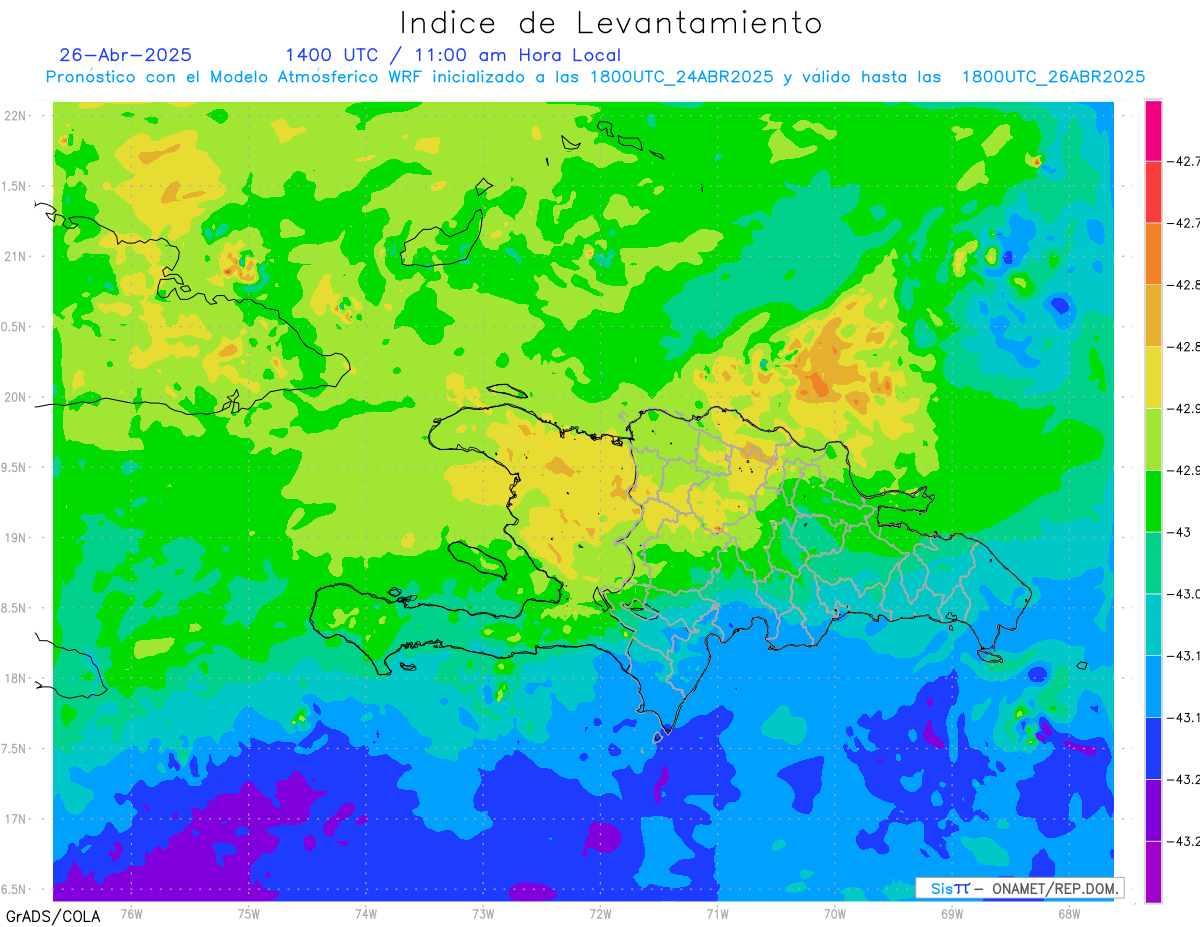Click the '22N' latitude label

tap(16, 116)
